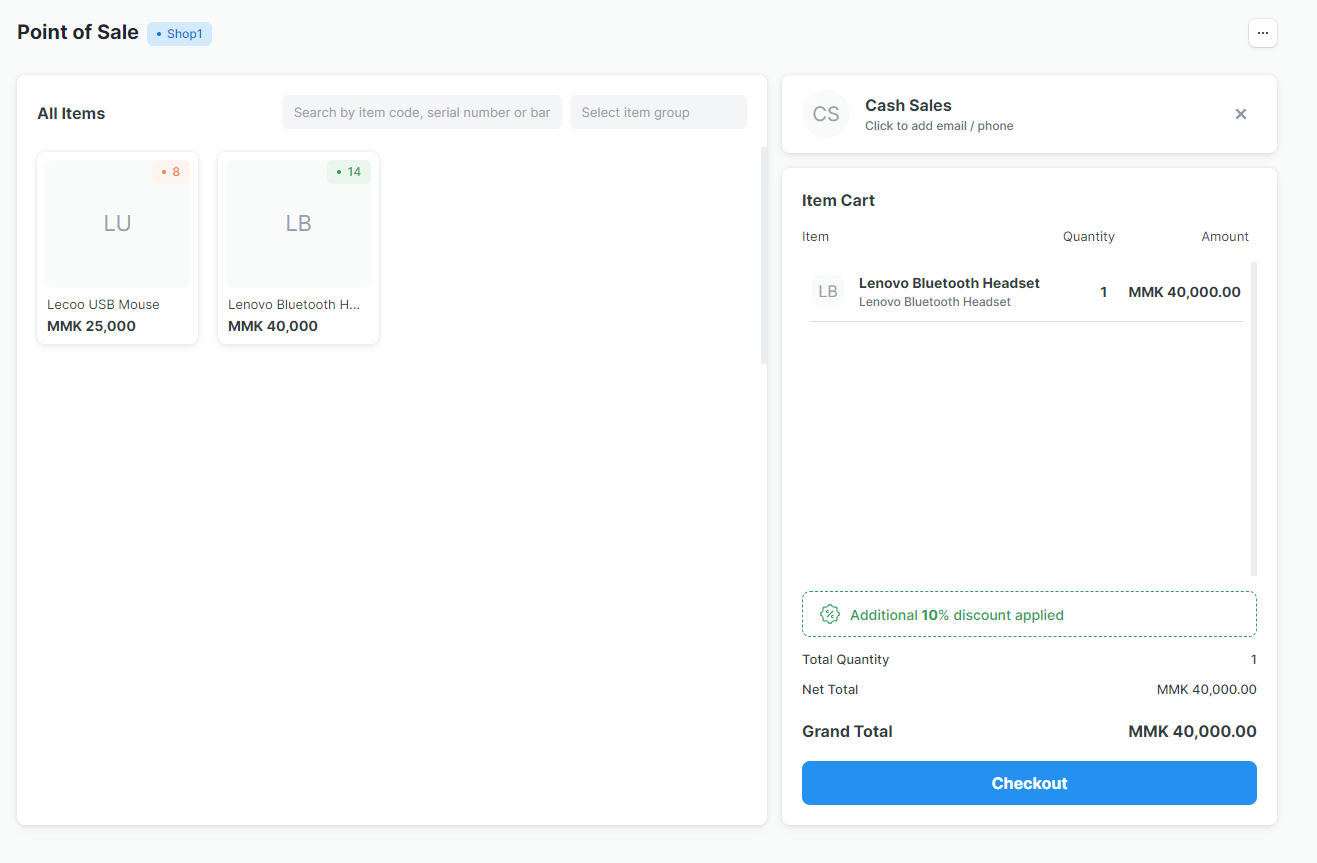
Task: Toggle the additional 10% discount applied banner
Action: [1029, 614]
